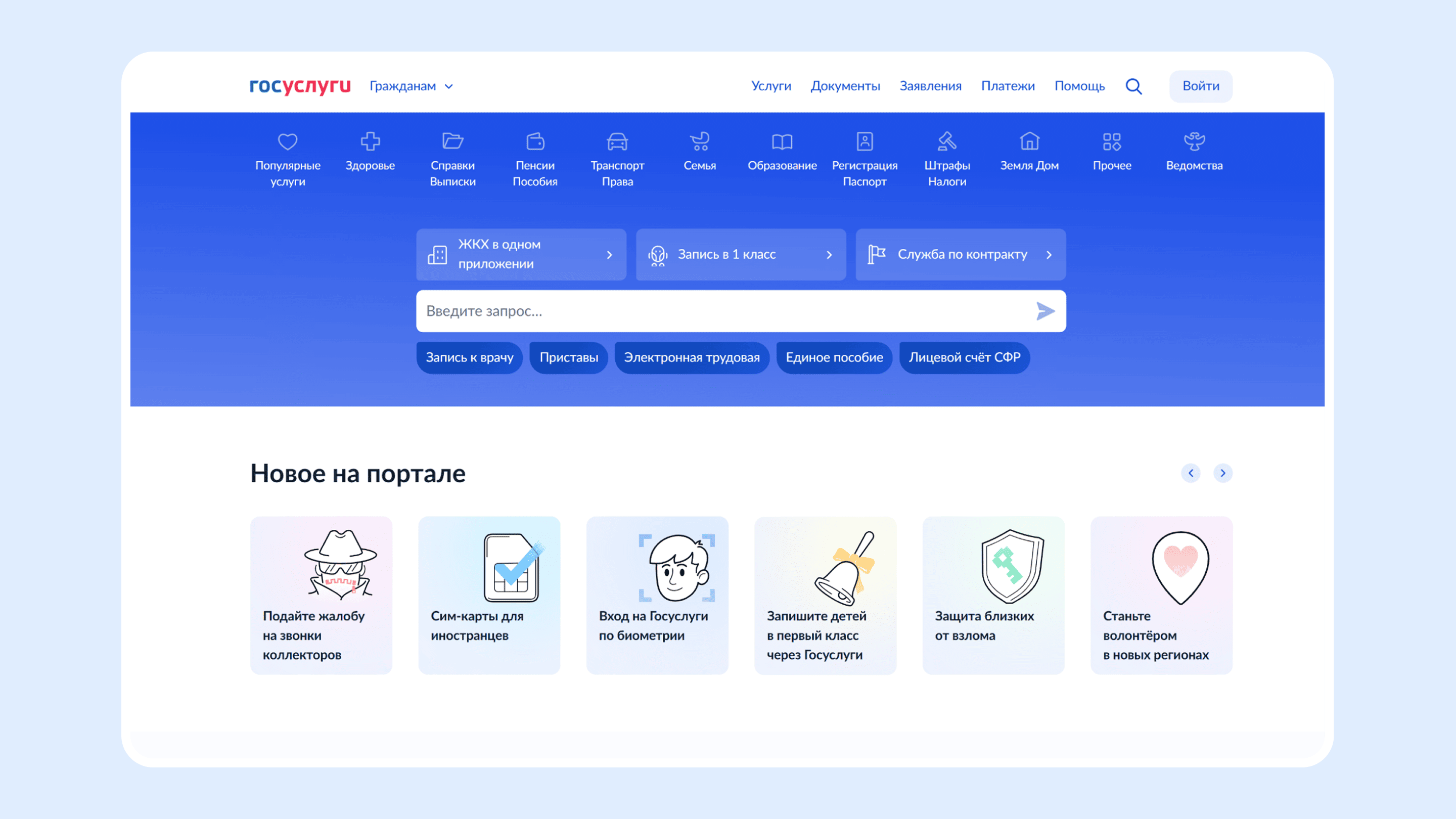This screenshot has height=819, width=1456.
Task: Open Запишите детей в первый класс card
Action: (825, 595)
